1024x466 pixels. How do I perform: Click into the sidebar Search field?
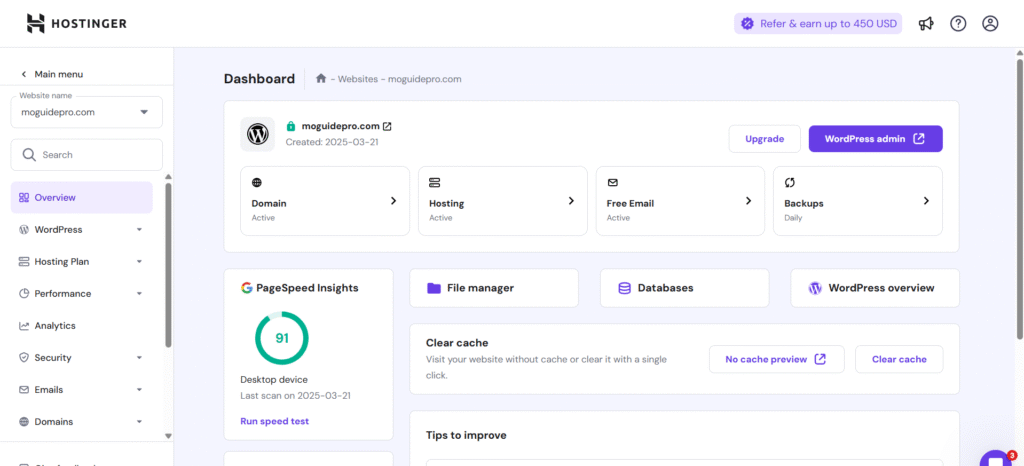pyautogui.click(x=86, y=155)
